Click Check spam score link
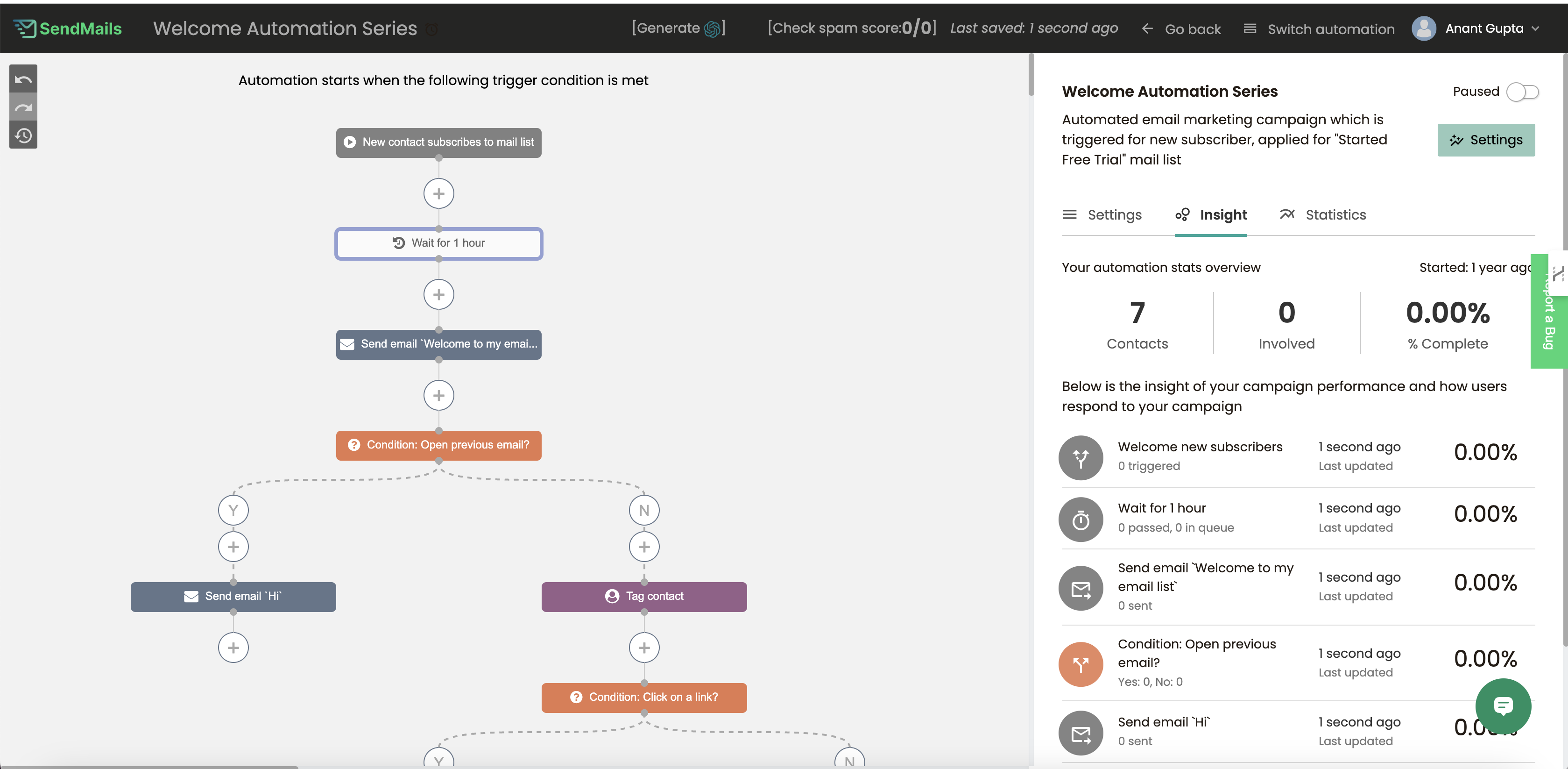Screen dimensions: 1568x769 [852, 28]
